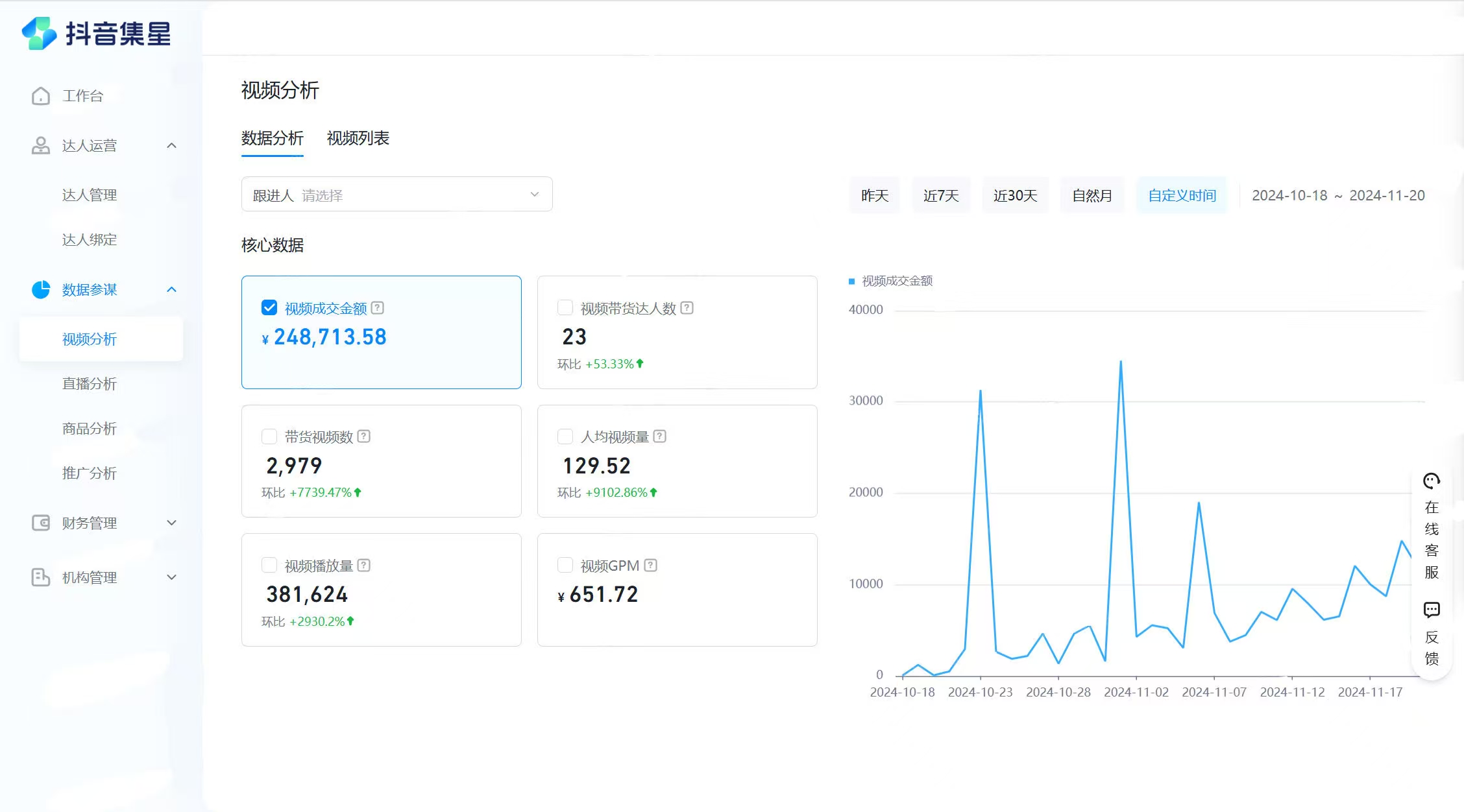
Task: Open 在线客服 headset icon
Action: click(1432, 481)
